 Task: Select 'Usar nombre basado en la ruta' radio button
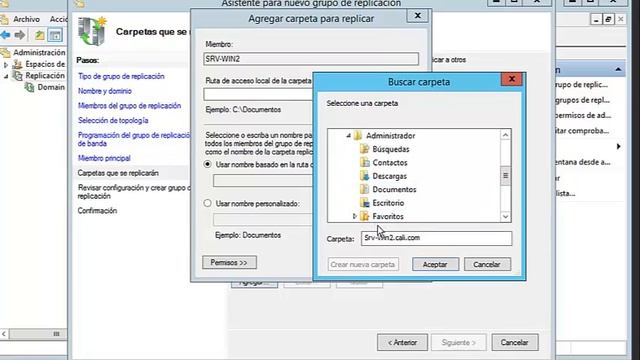tap(208, 164)
